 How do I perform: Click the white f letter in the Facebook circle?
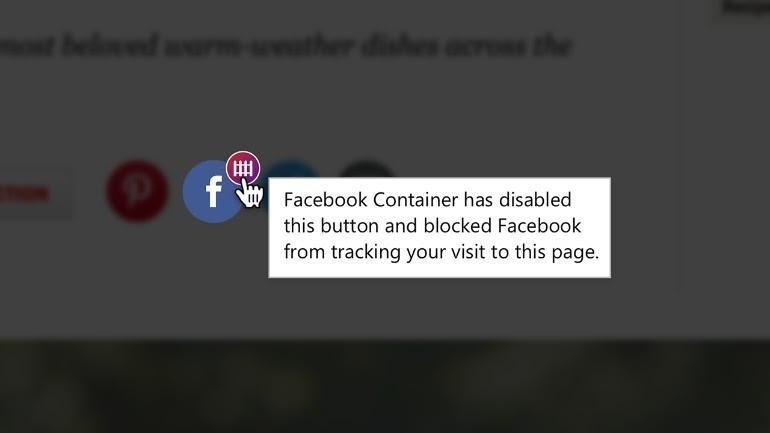pos(214,192)
